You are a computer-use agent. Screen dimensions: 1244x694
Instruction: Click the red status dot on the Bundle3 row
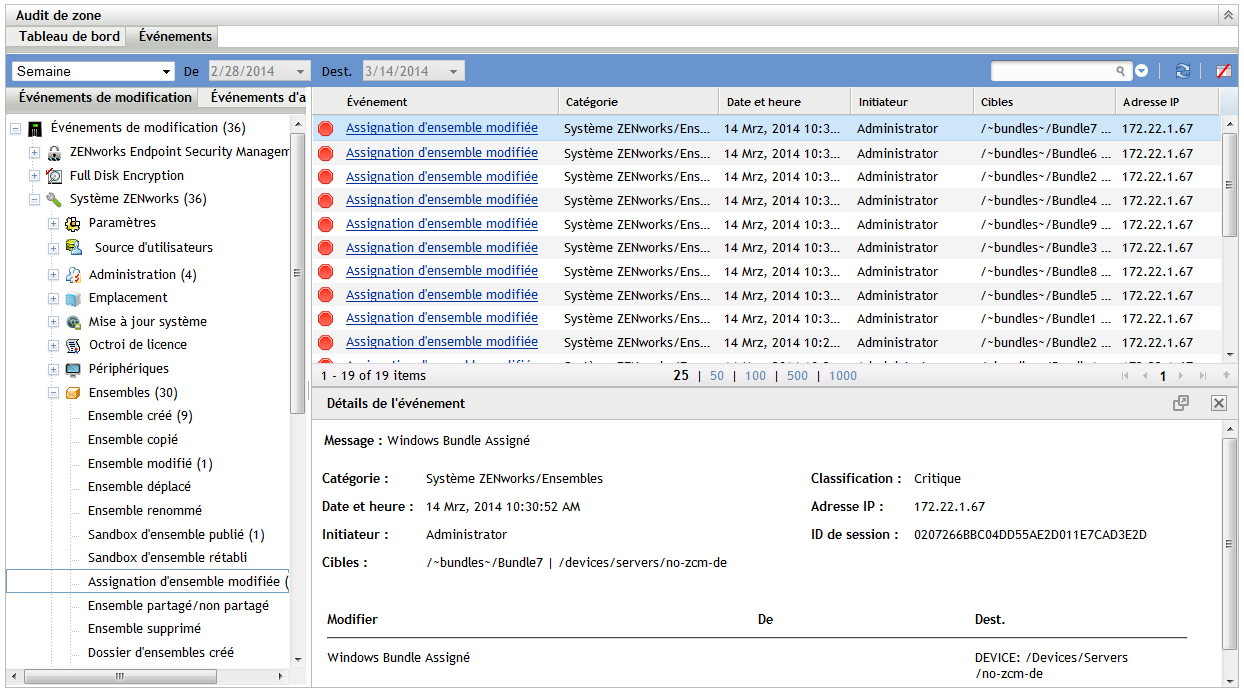(x=325, y=248)
